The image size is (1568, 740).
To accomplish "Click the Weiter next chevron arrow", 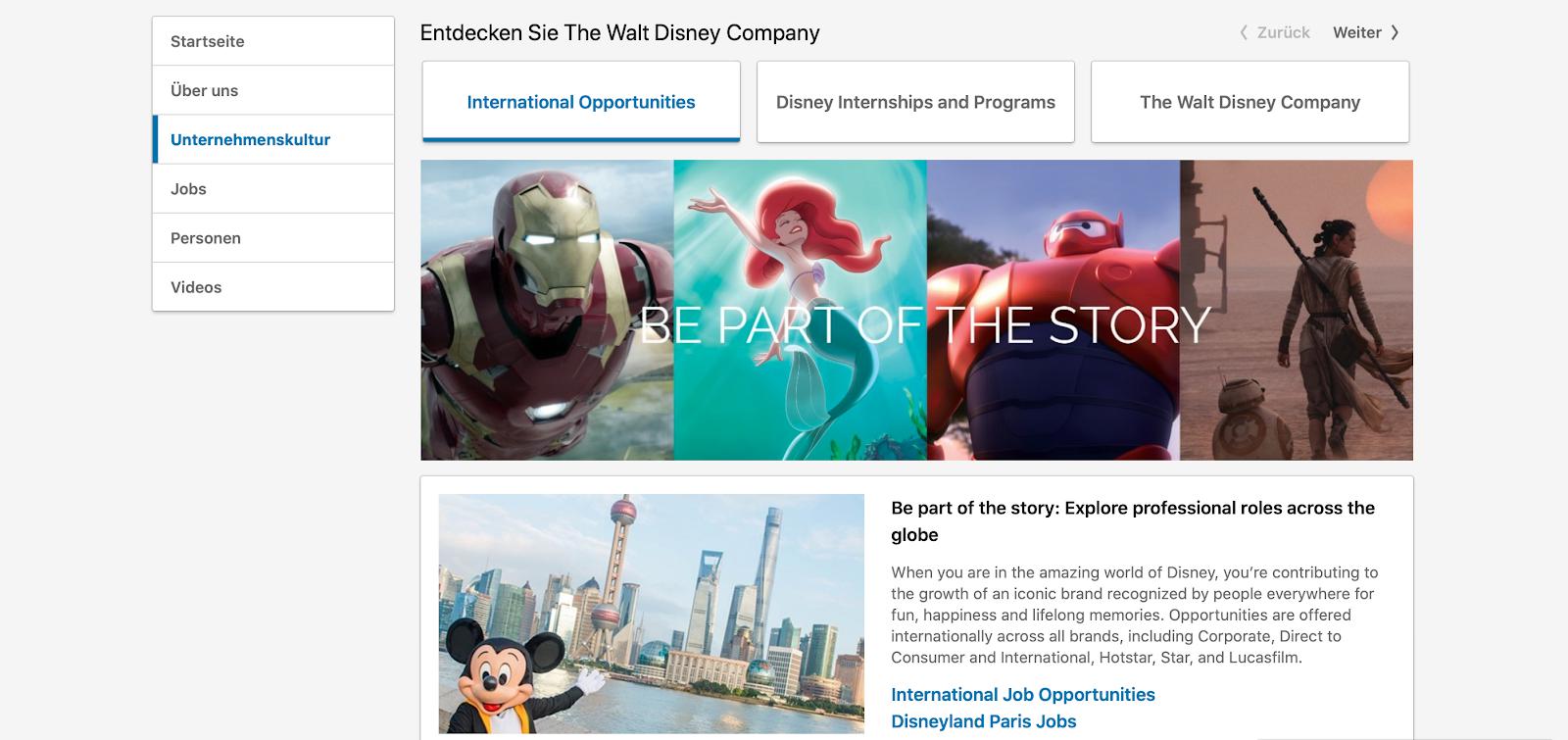I will click(1395, 32).
